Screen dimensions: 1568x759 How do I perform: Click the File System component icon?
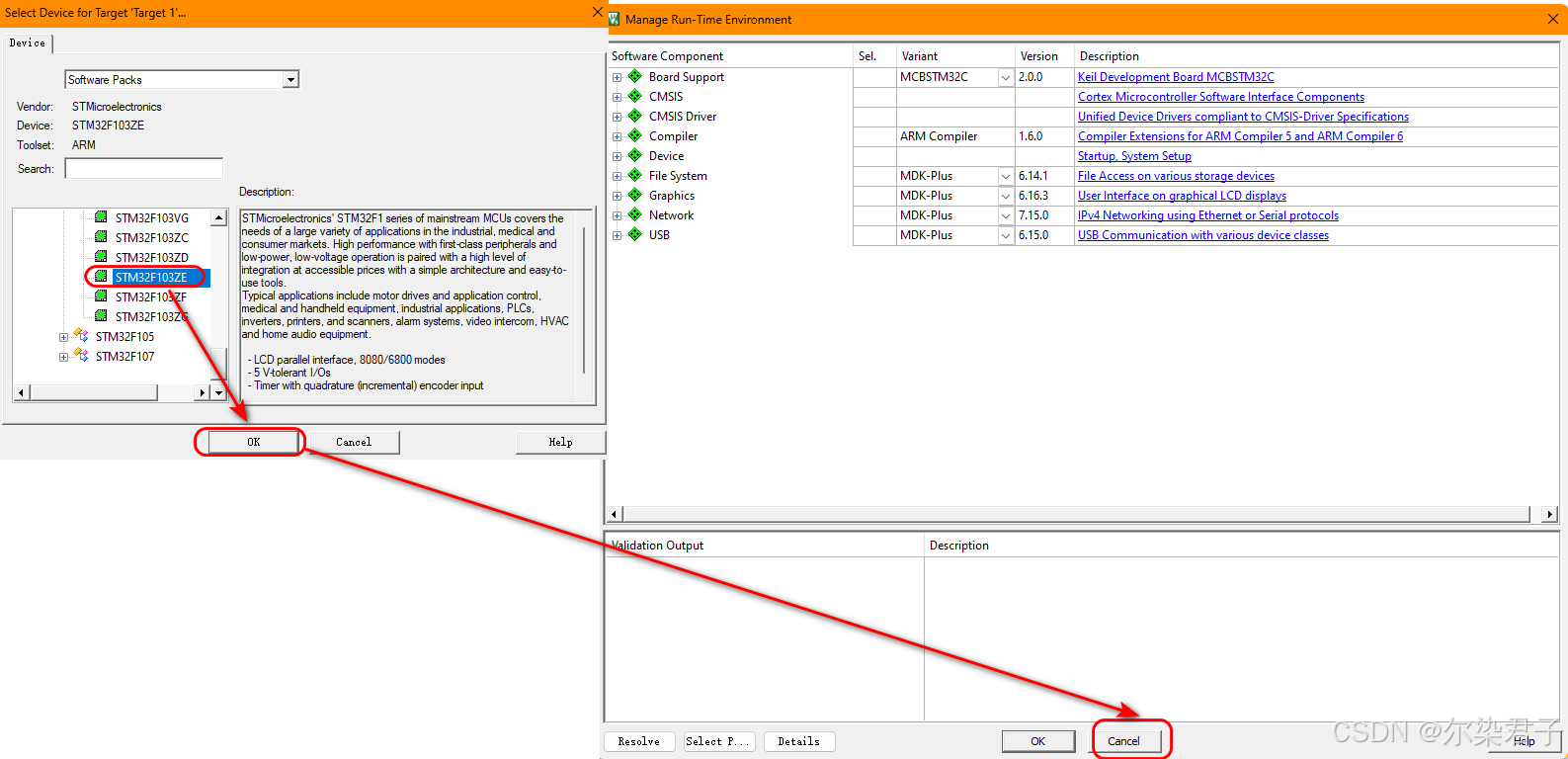[635, 175]
